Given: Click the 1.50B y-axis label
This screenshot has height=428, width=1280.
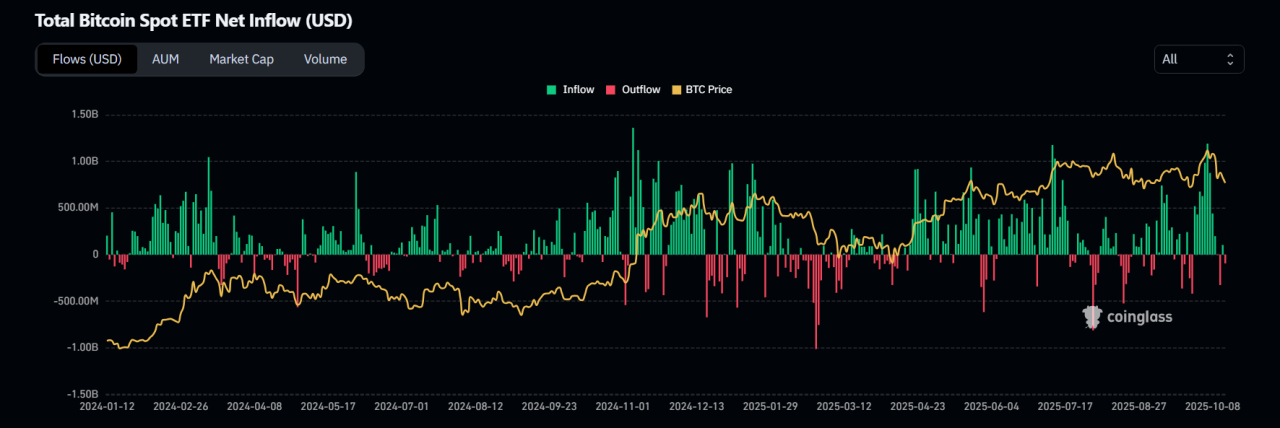Looking at the screenshot, I should pos(84,115).
